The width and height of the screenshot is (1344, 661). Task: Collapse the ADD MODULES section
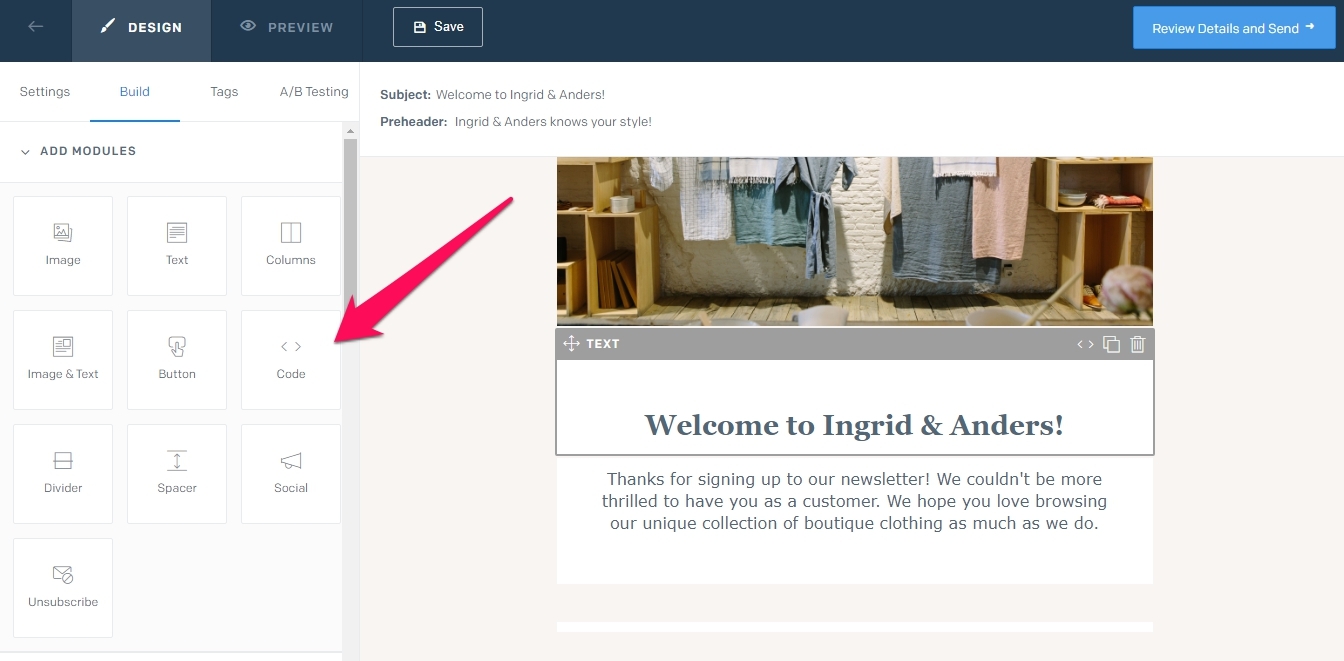[x=78, y=151]
